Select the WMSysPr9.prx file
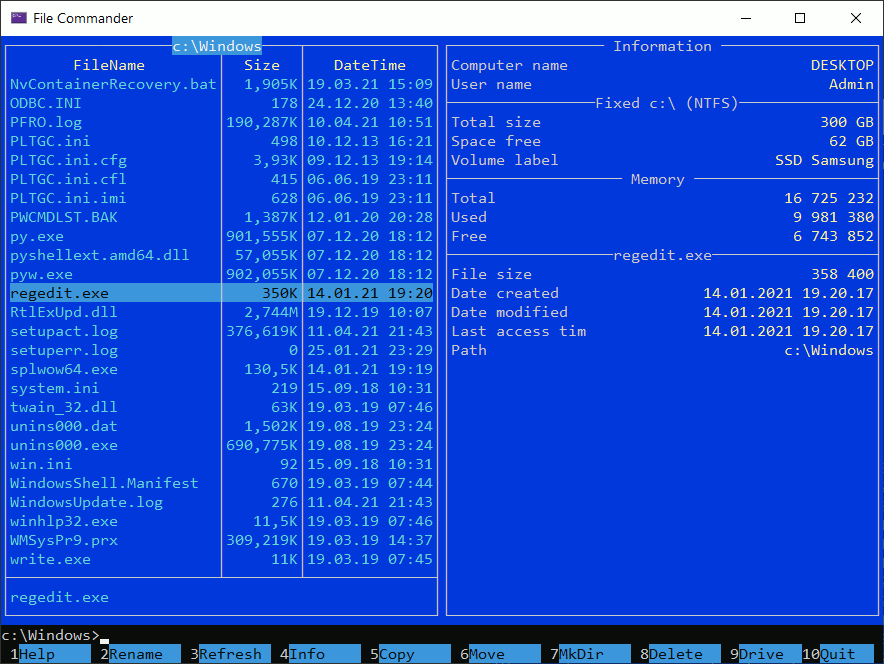This screenshot has height=664, width=884. coord(64,541)
